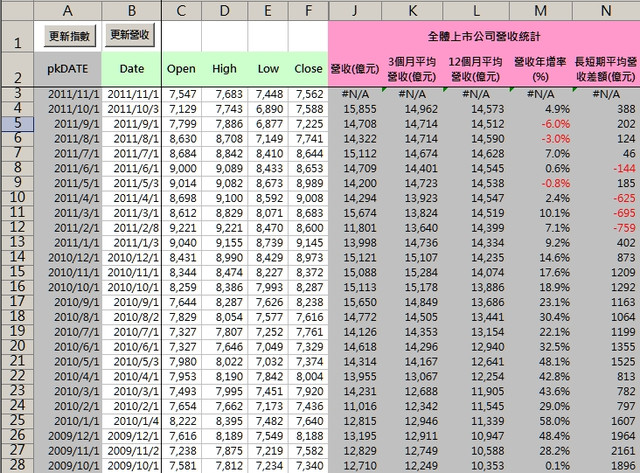Click Date cell 2011/2/8
The height and width of the screenshot is (473, 640).
pyautogui.click(x=131, y=228)
